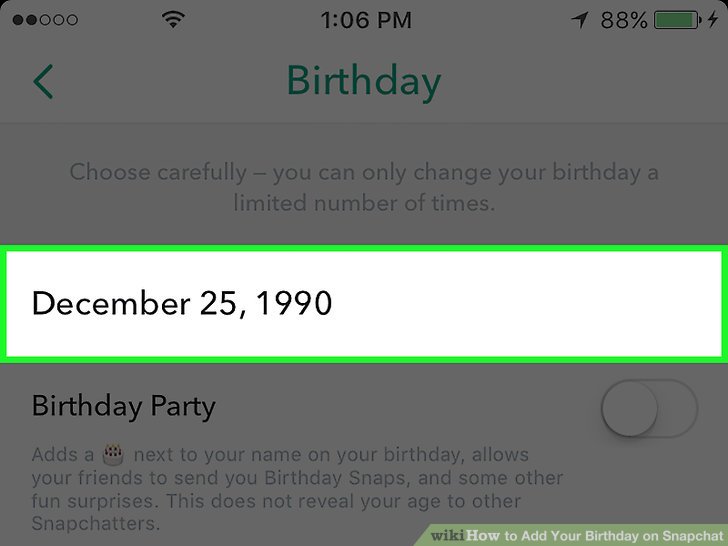This screenshot has width=728, height=546.
Task: Tap the back chevron arrow
Action: point(43,81)
